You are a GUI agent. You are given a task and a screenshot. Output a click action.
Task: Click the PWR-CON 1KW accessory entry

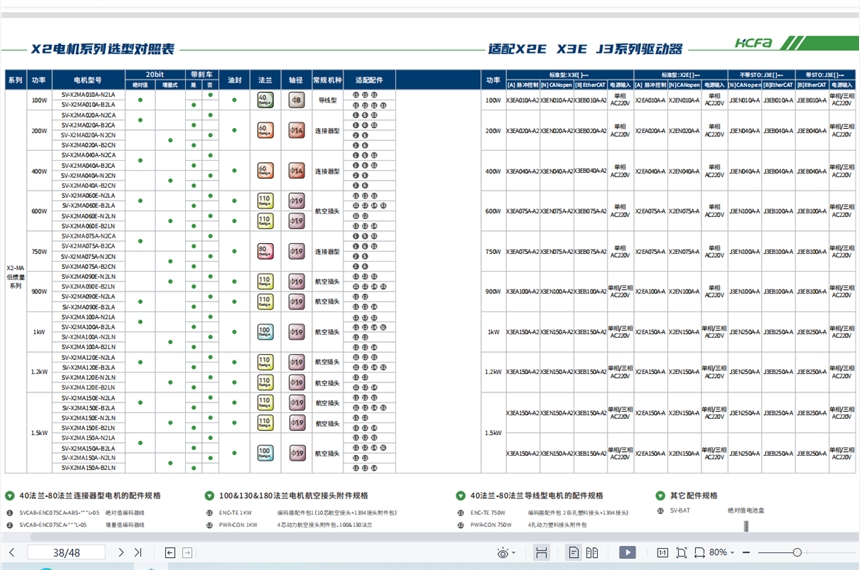pos(238,524)
